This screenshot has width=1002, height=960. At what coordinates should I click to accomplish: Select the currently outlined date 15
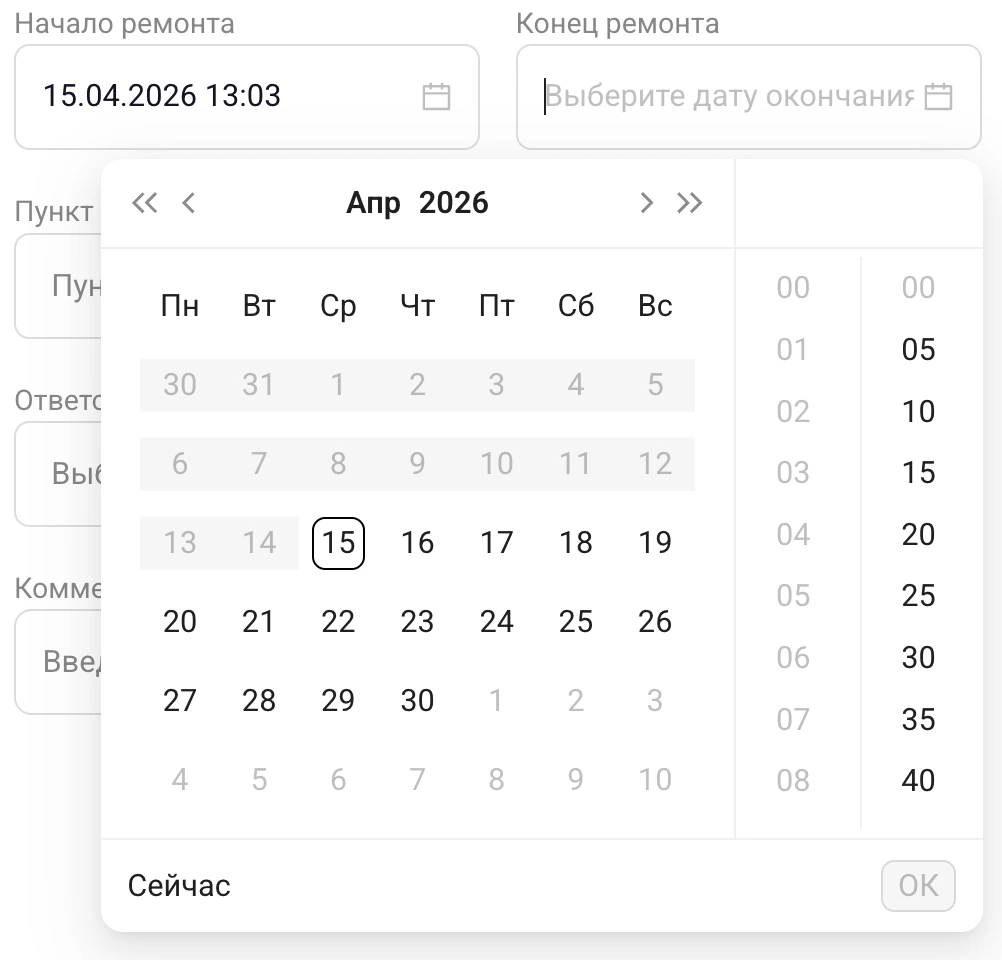338,542
